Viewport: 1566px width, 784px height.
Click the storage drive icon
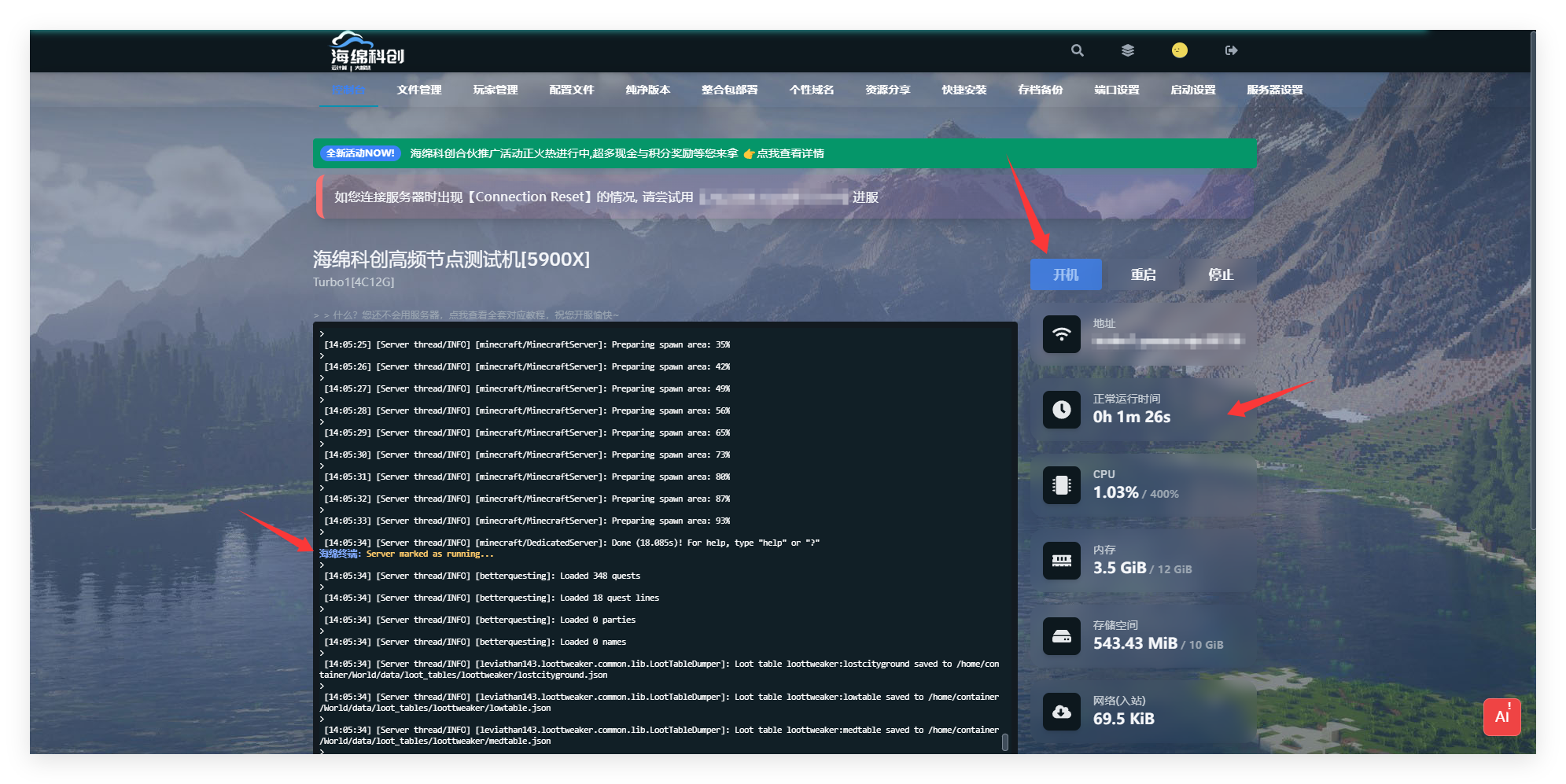1061,636
